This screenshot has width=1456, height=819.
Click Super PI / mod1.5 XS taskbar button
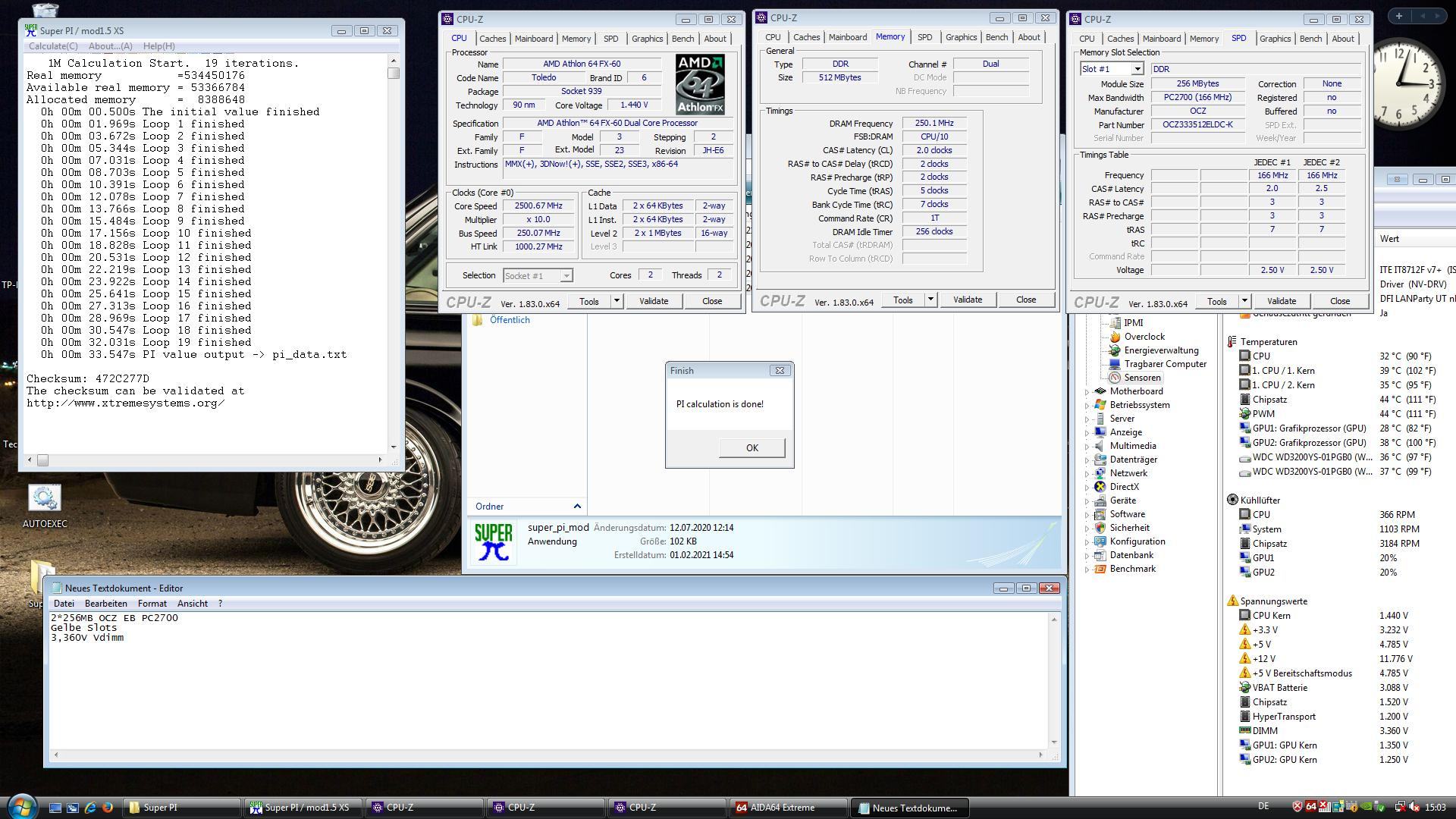pos(303,808)
